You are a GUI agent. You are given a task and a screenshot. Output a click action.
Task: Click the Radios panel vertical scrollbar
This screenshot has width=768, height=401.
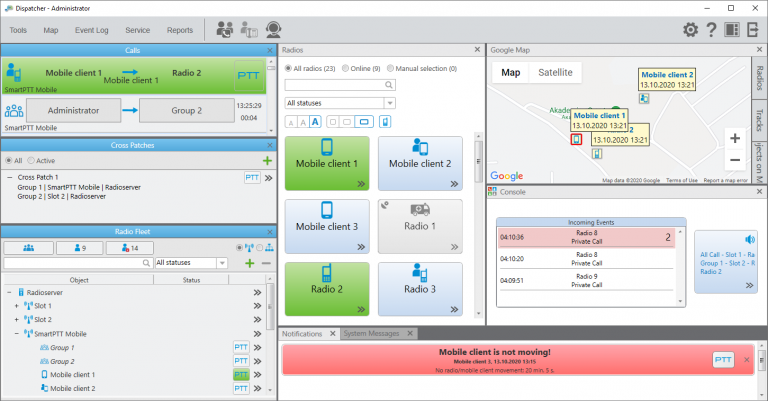tap(479, 162)
